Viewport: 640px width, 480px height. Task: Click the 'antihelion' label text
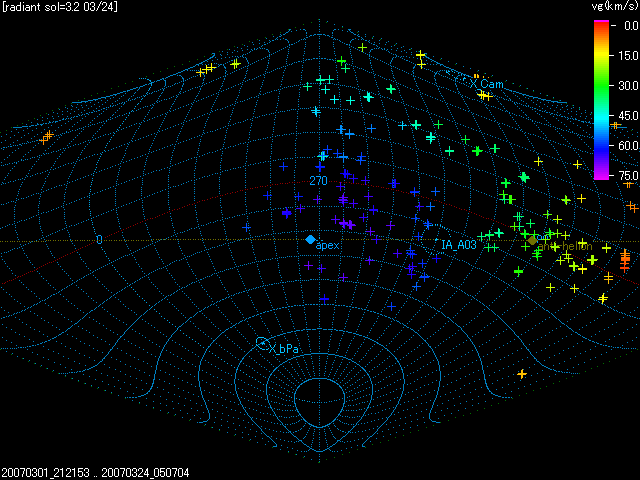[x=565, y=246]
